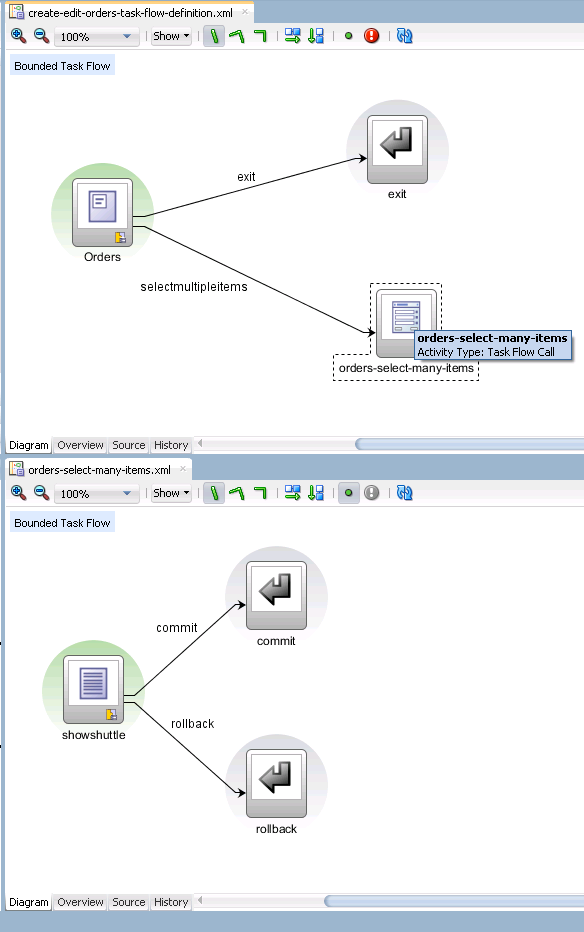
Task: Toggle the right-angle connector style in top toolbar
Action: coord(260,36)
